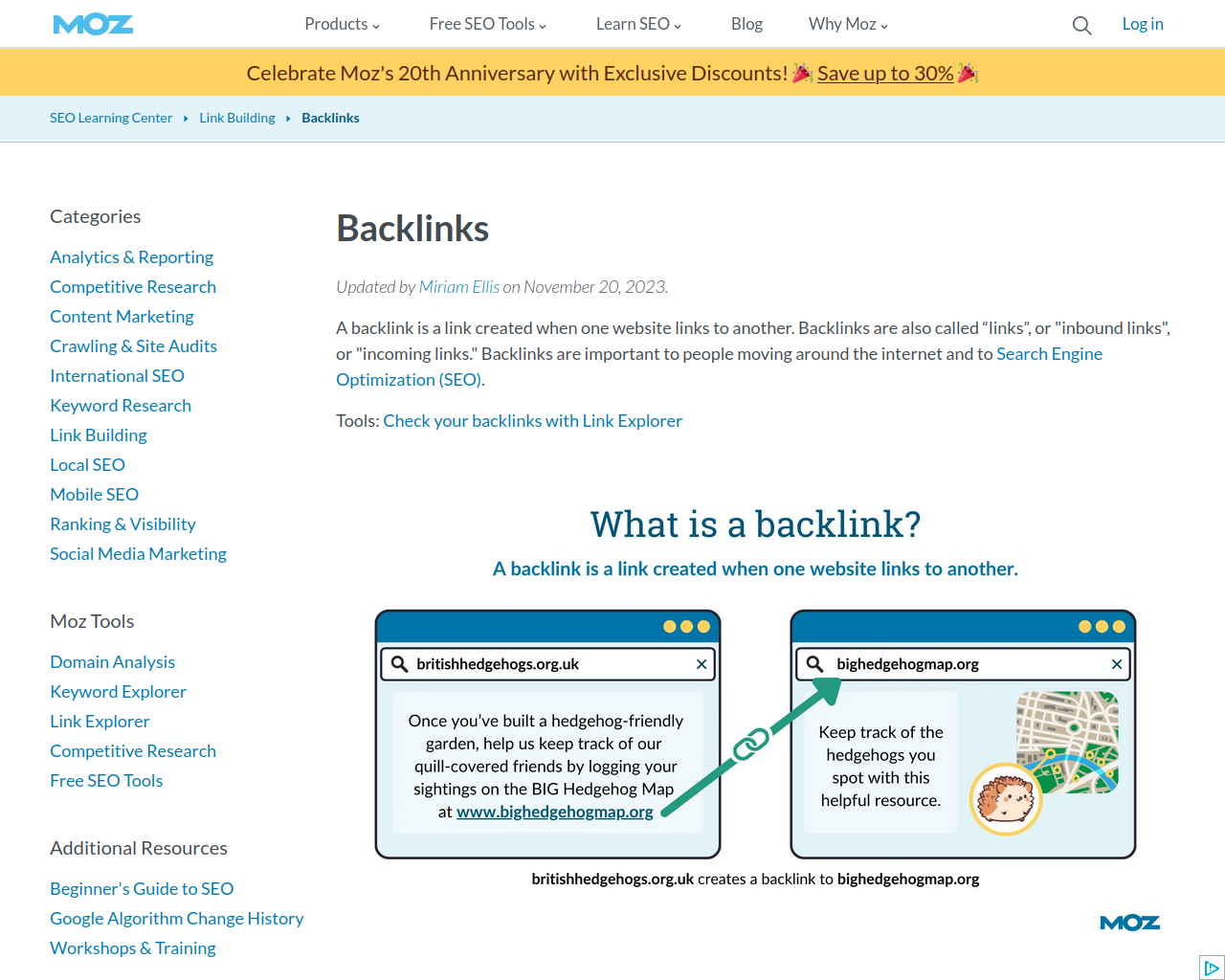The image size is (1225, 980).
Task: Open Link Building in Categories sidebar
Action: (x=99, y=434)
